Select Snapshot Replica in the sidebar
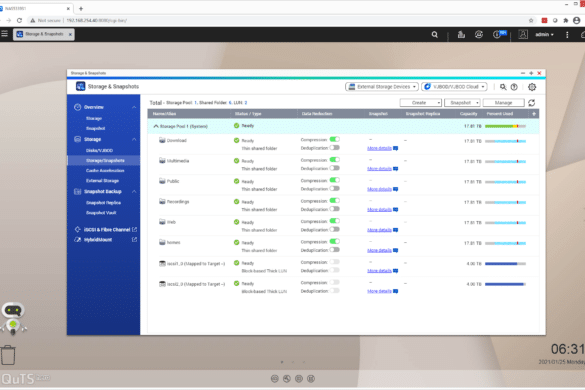This screenshot has height=390, width=585. 103,203
